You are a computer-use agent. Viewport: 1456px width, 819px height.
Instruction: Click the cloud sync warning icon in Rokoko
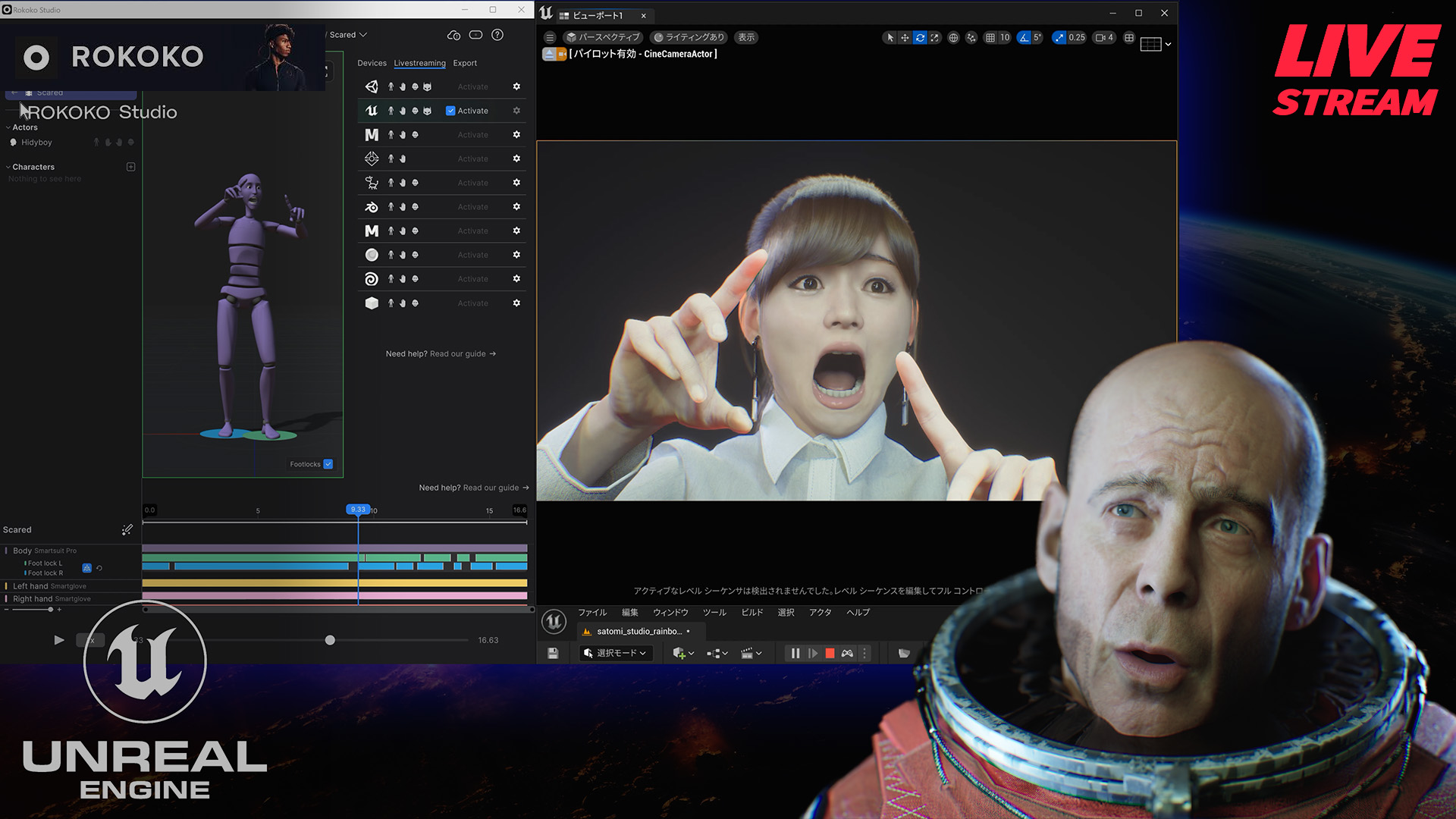[453, 35]
